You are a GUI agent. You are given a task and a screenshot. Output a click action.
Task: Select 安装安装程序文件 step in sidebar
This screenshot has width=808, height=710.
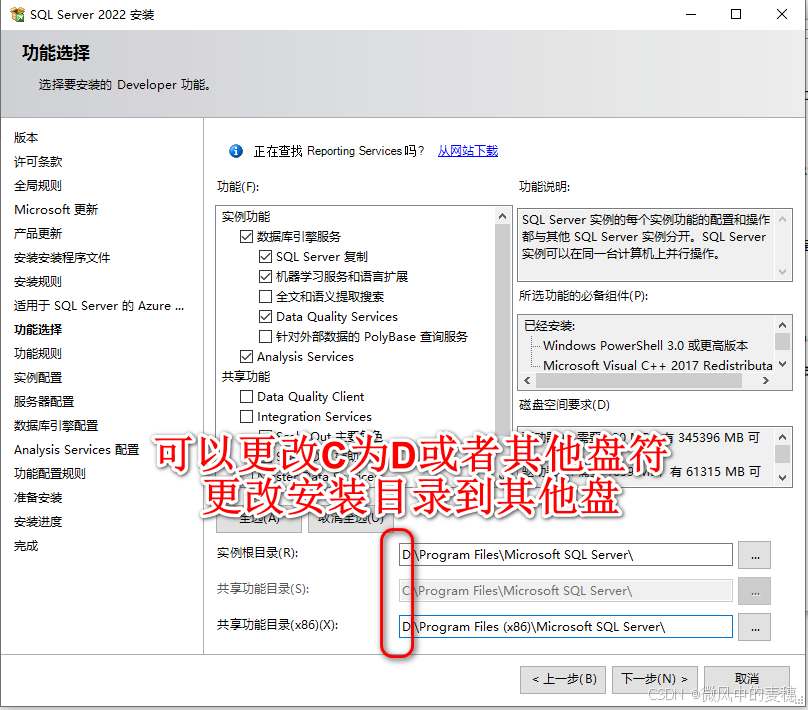(x=62, y=258)
